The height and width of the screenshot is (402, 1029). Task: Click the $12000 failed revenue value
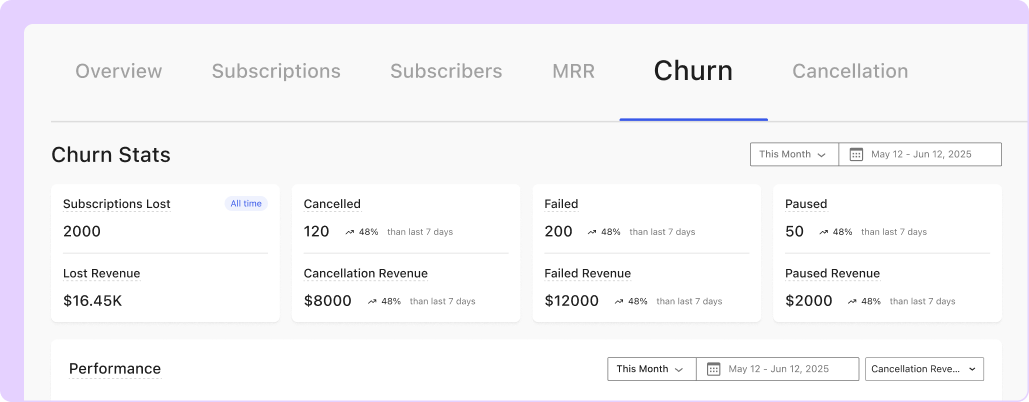[x=572, y=301]
